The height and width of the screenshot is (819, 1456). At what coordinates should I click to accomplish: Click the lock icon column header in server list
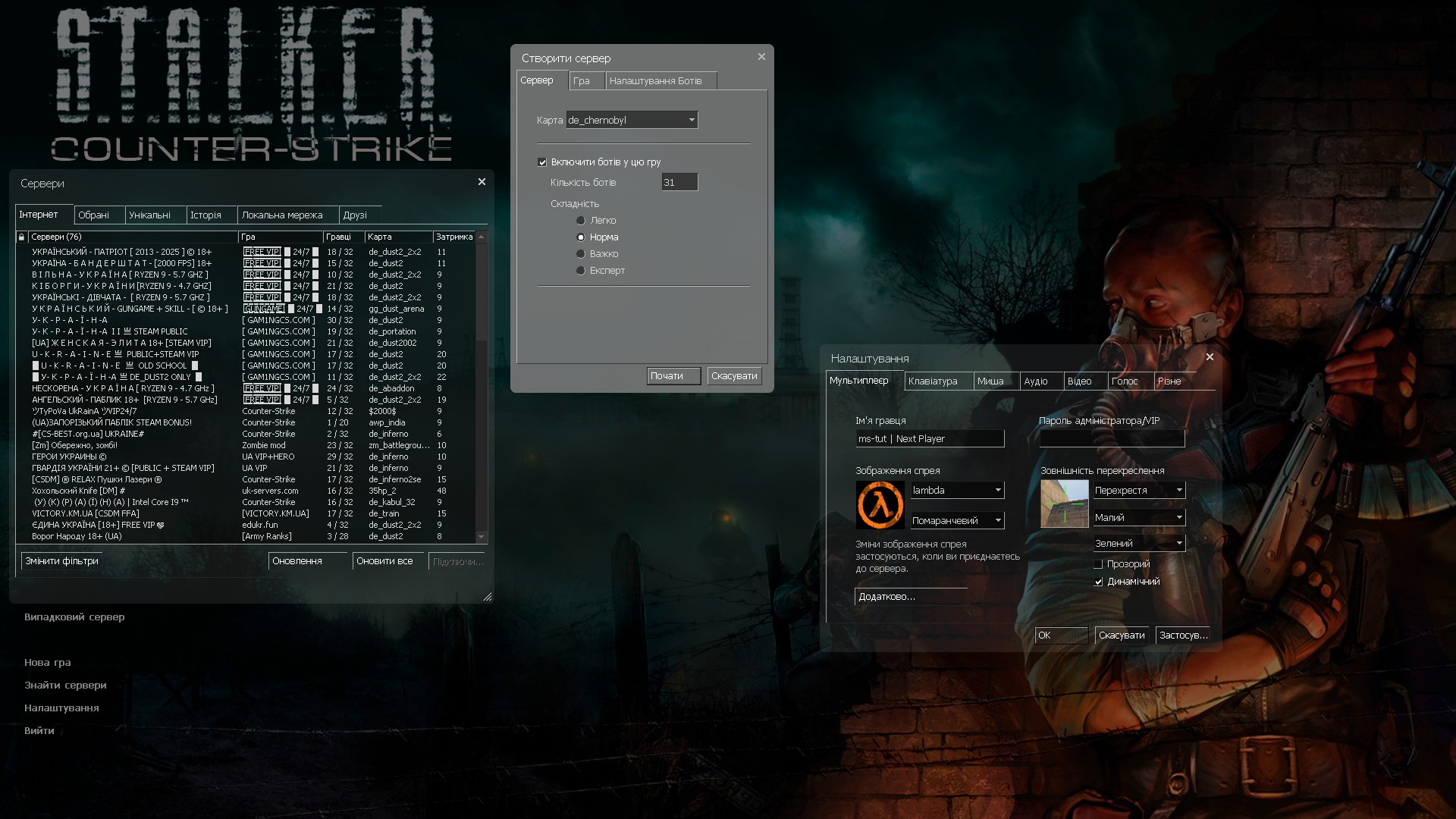click(x=21, y=237)
